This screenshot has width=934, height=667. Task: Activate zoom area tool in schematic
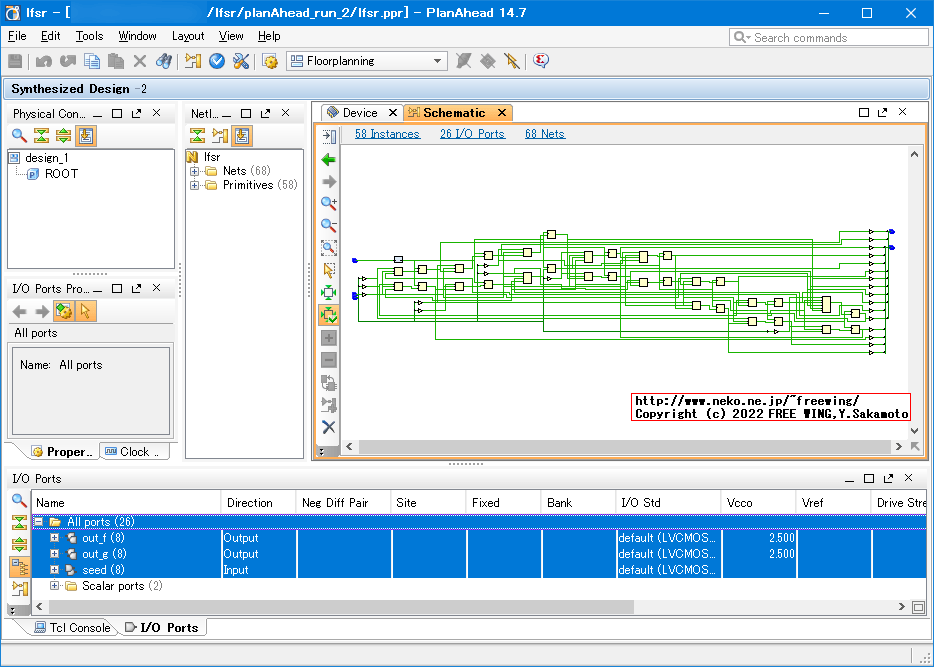(328, 247)
